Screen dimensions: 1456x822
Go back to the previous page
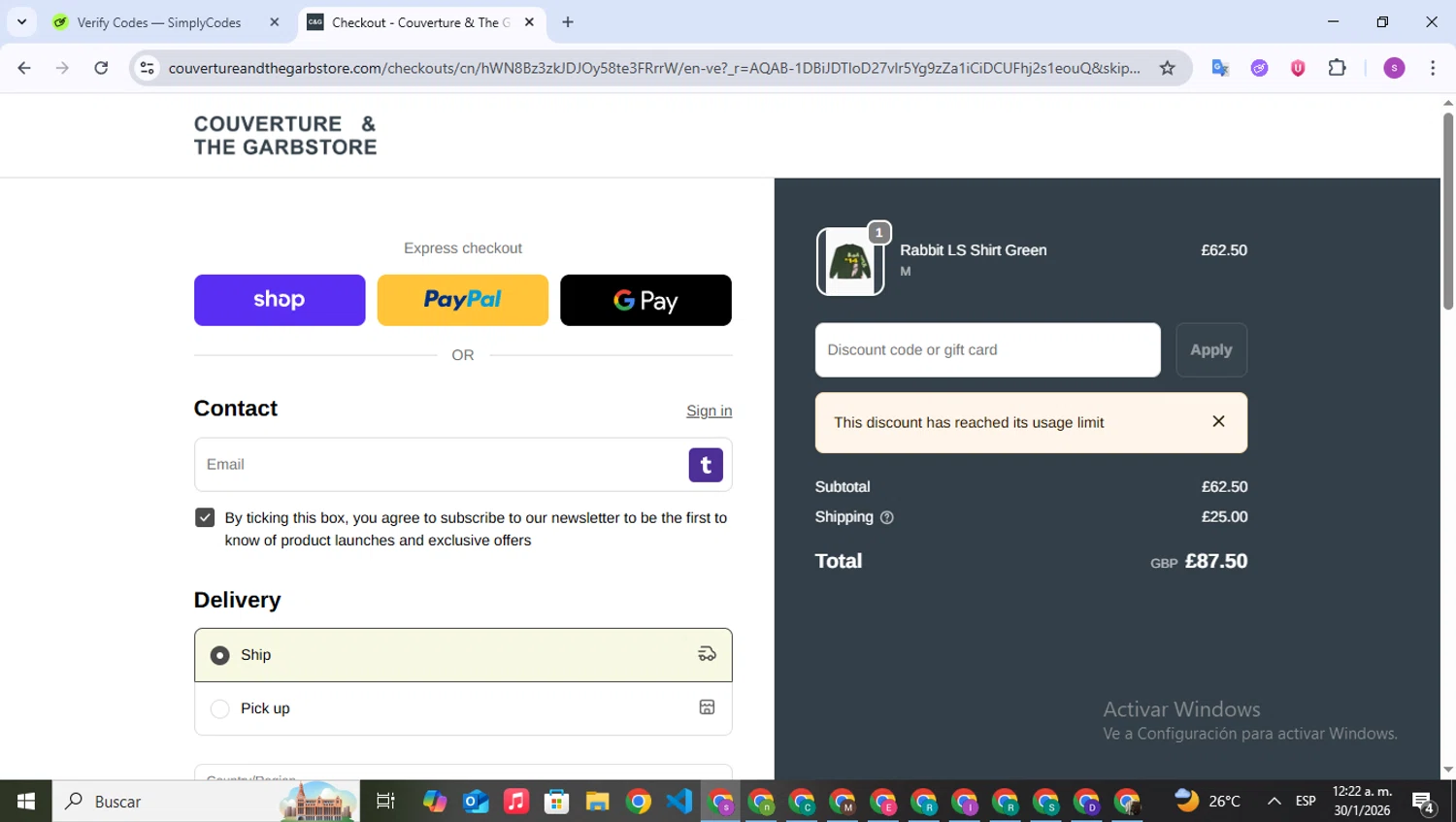tap(24, 68)
